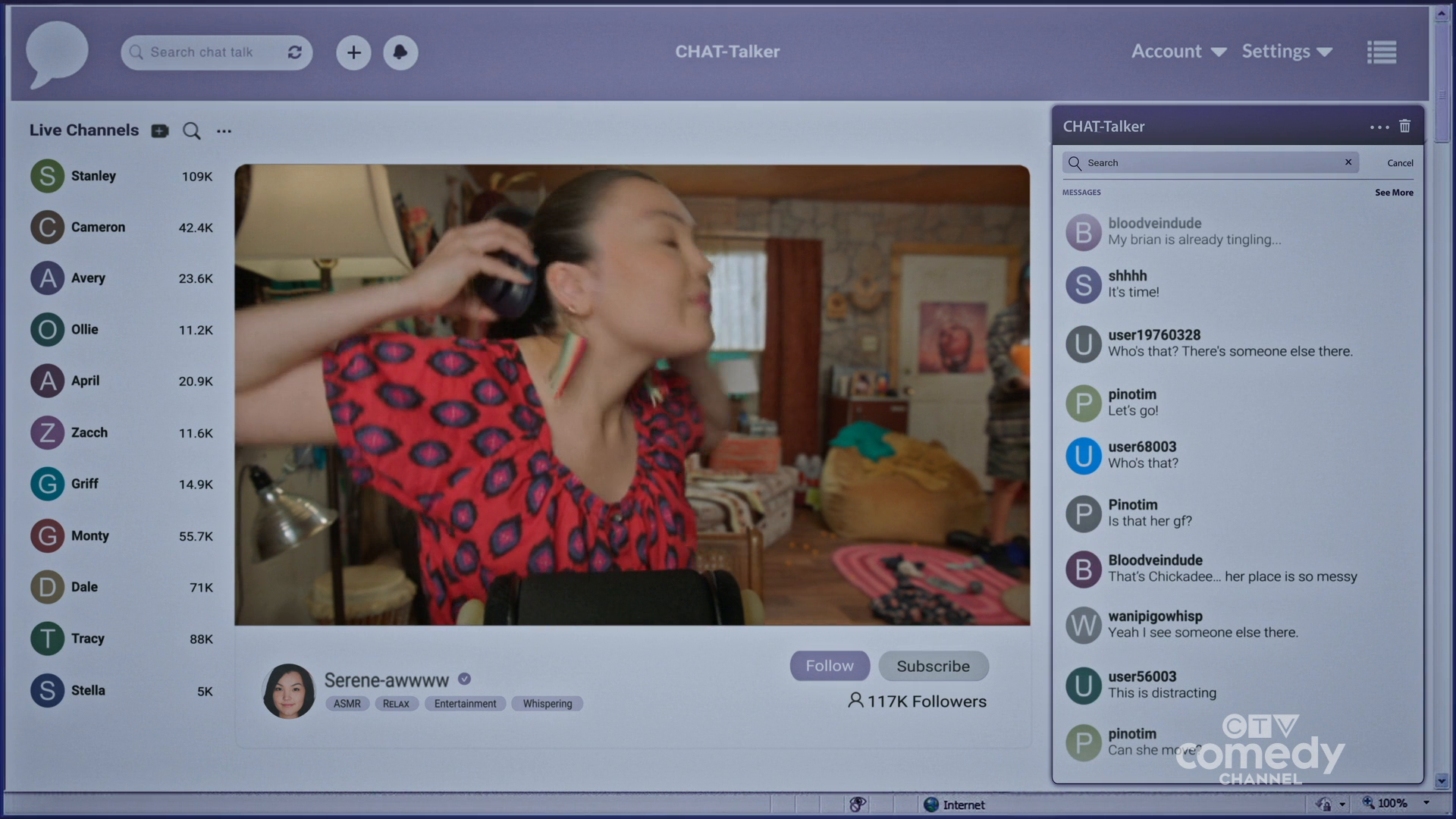The width and height of the screenshot is (1456, 819).
Task: Delete chat using trash icon
Action: (1404, 127)
